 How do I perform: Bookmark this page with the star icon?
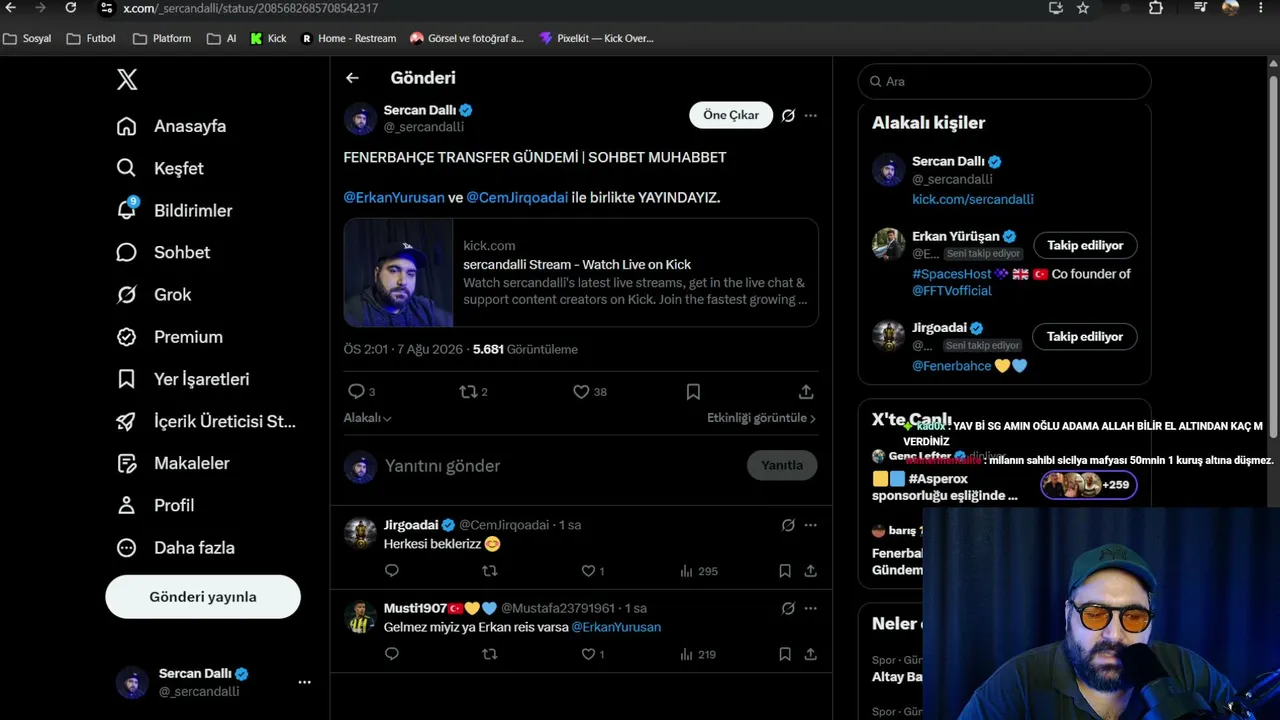click(x=1083, y=8)
